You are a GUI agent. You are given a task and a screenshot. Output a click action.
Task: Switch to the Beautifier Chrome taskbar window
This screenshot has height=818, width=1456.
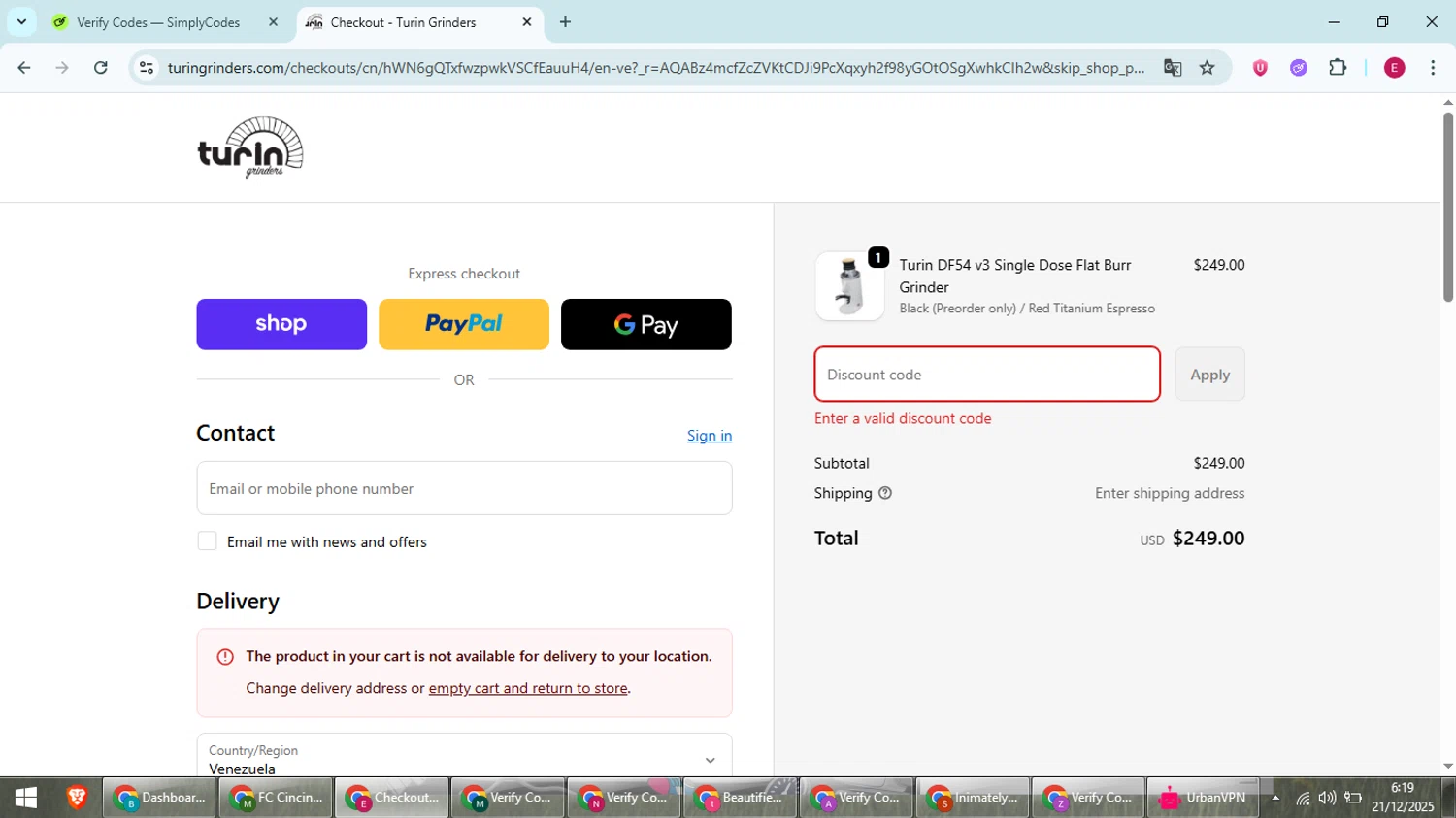click(741, 798)
